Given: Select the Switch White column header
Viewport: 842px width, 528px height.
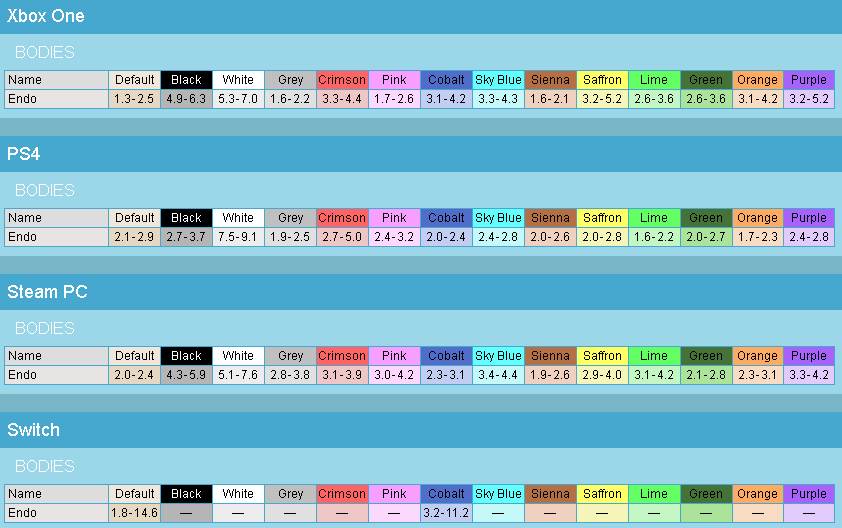Looking at the screenshot, I should (x=238, y=494).
